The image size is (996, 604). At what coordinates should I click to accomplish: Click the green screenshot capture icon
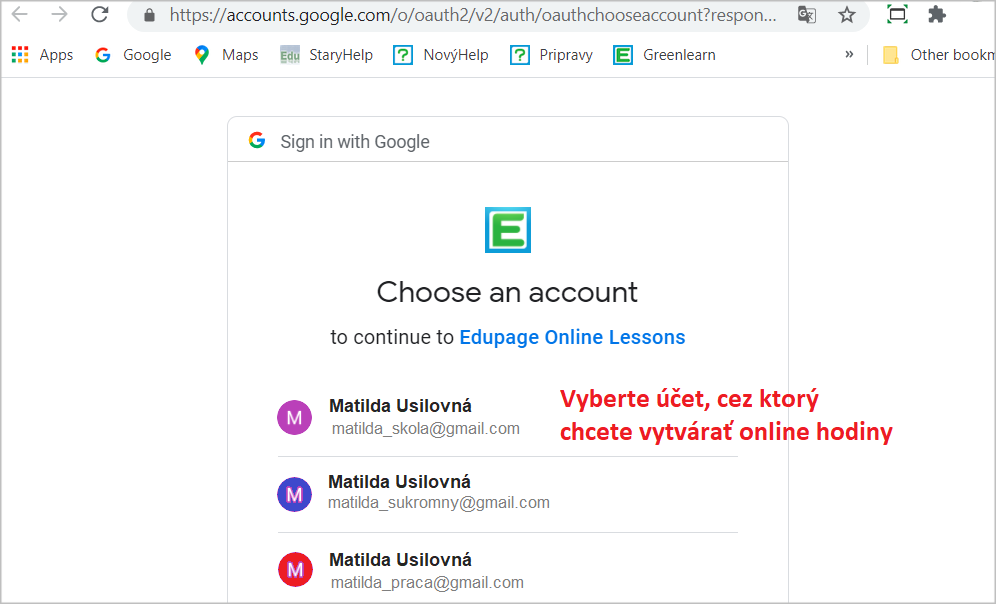point(897,14)
